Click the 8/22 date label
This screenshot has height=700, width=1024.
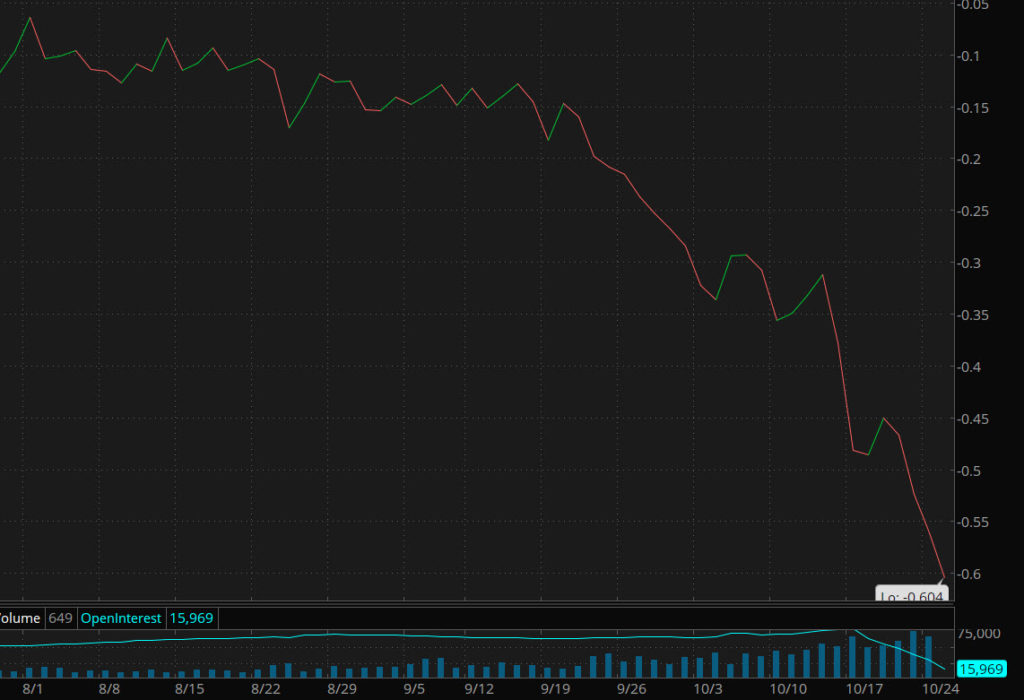(x=265, y=689)
